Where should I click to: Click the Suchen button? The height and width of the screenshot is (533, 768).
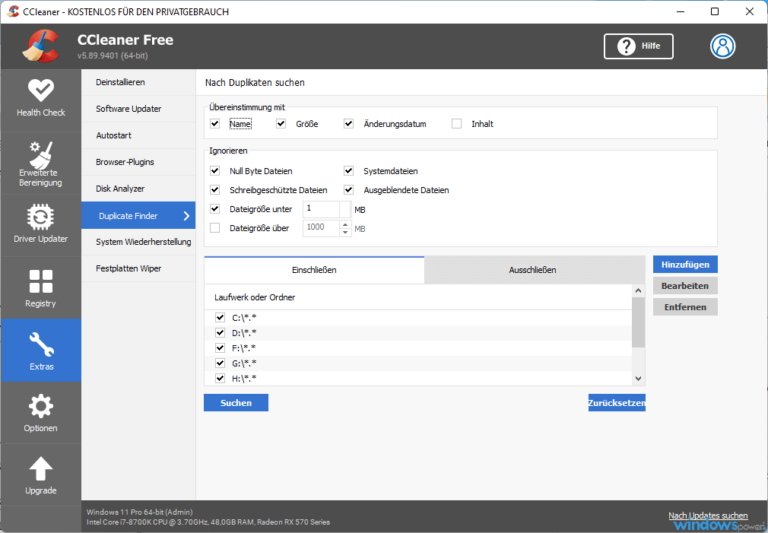point(236,402)
